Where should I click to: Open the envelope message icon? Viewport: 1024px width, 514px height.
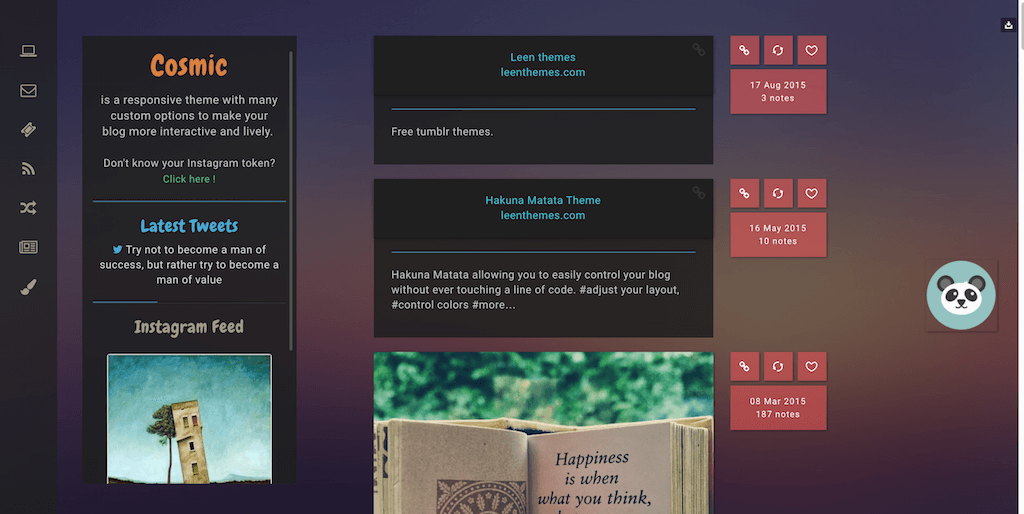click(28, 91)
